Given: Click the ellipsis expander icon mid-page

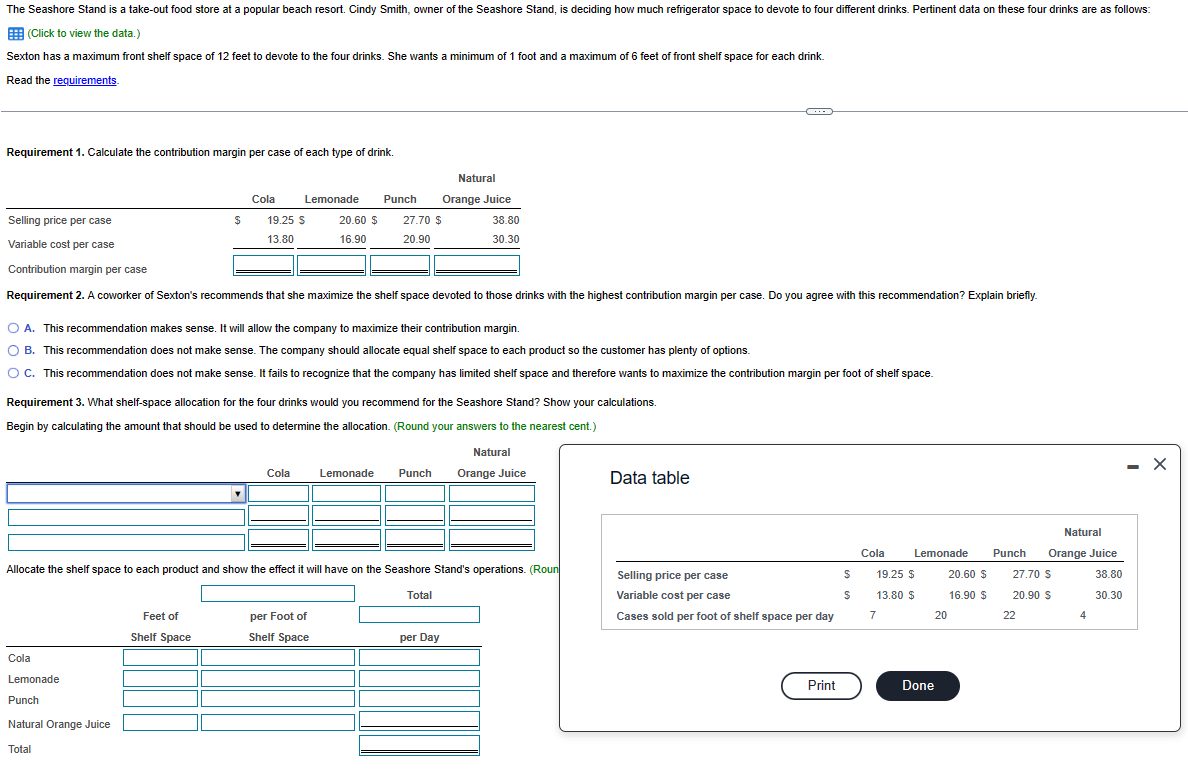Looking at the screenshot, I should [818, 111].
